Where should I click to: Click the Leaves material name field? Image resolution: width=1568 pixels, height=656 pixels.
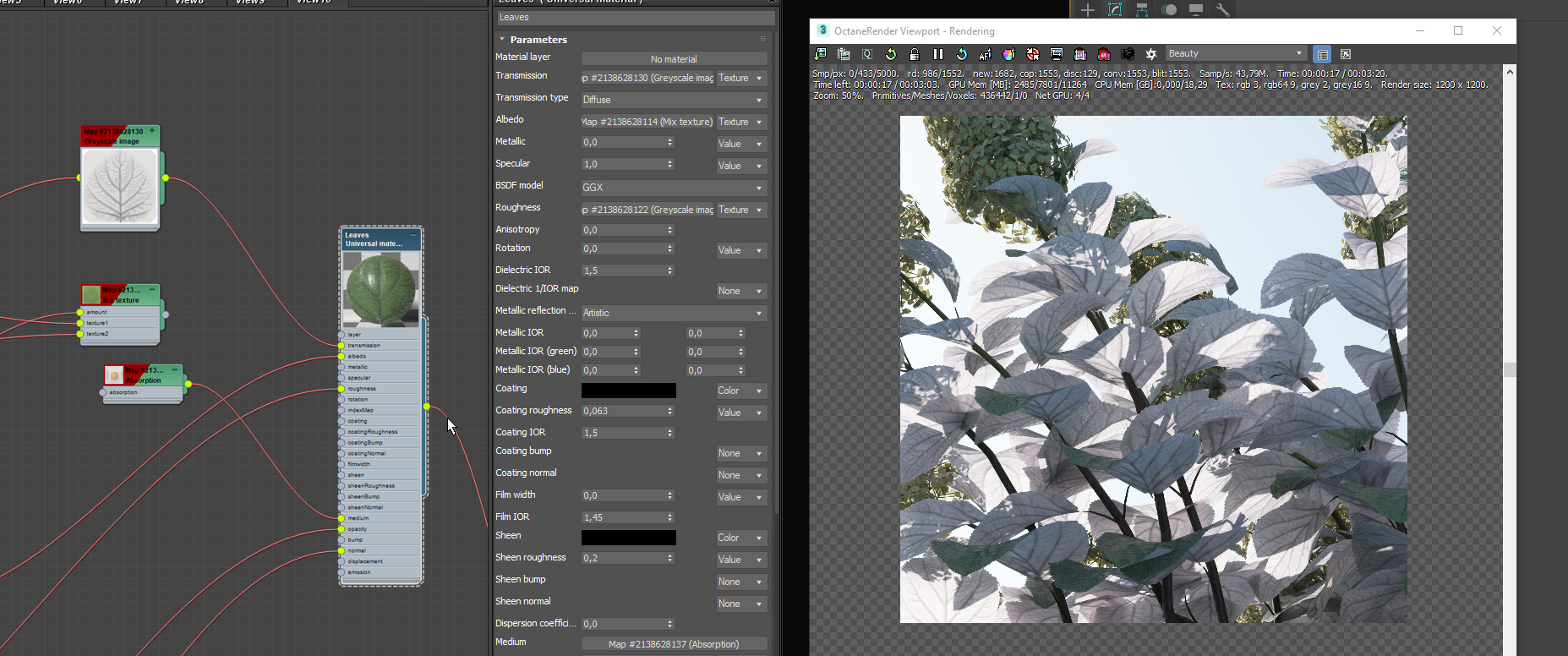tap(636, 17)
